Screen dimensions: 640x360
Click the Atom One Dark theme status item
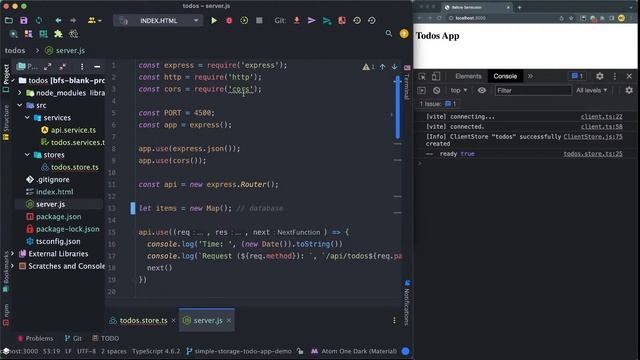pos(354,351)
